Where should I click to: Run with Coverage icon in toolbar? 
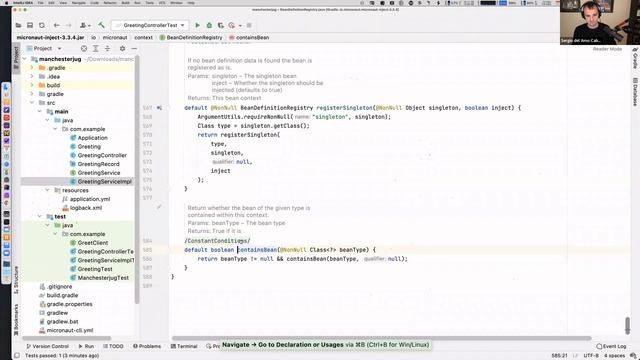coord(221,25)
